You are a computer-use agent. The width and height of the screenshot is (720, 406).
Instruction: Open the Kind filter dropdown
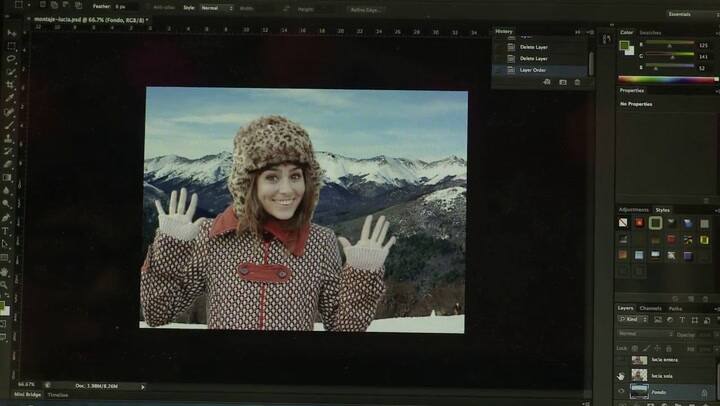[633, 319]
